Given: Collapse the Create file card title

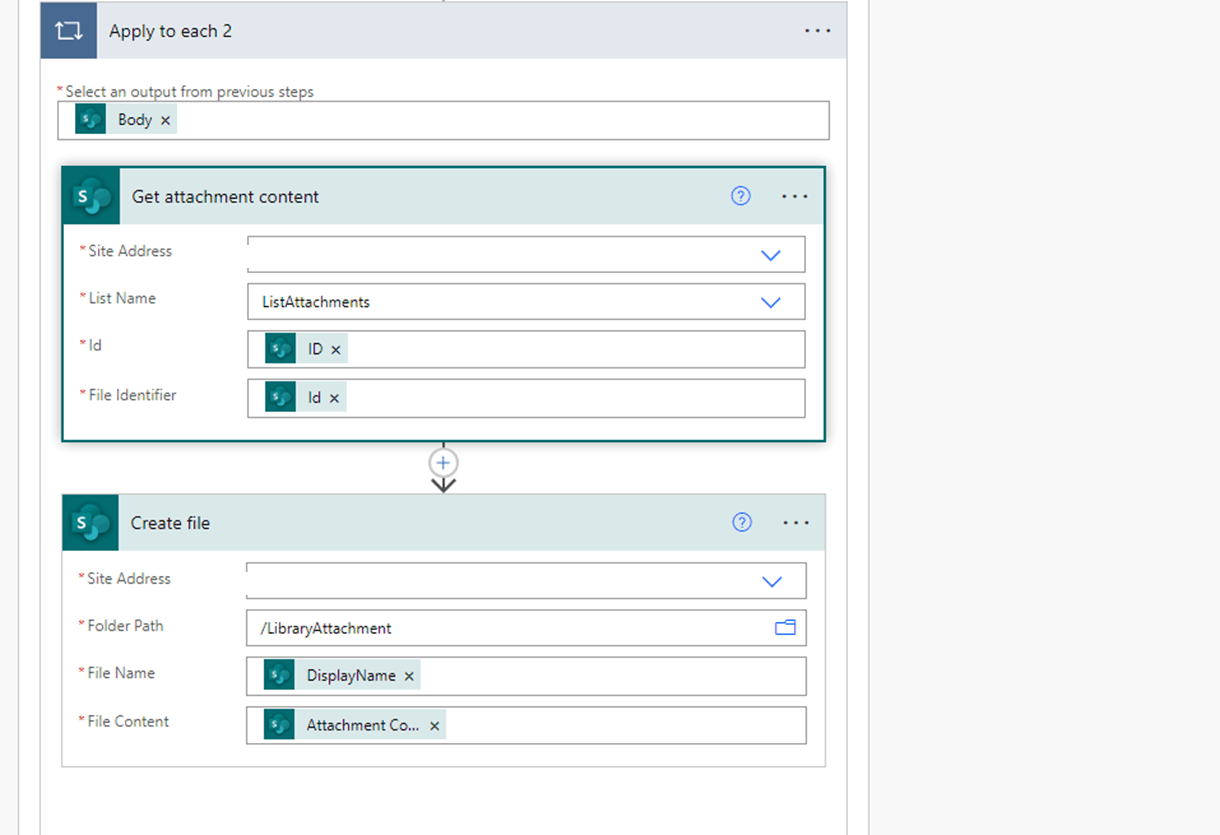Looking at the screenshot, I should [170, 523].
